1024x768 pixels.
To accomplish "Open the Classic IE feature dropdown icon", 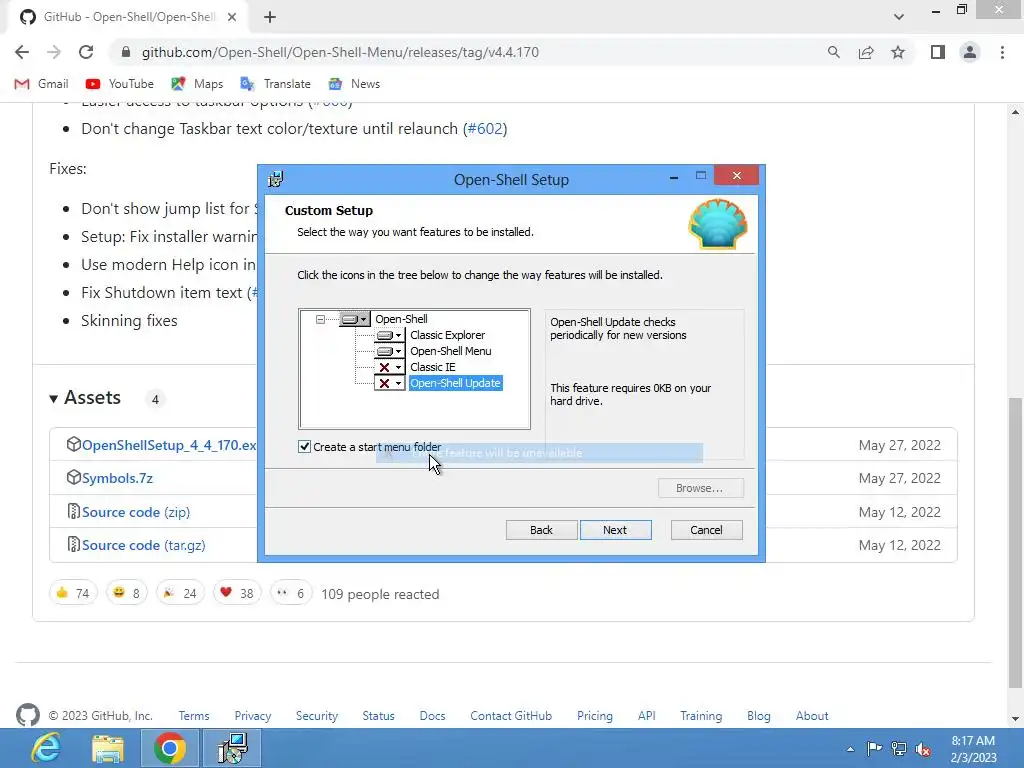I will (x=389, y=367).
